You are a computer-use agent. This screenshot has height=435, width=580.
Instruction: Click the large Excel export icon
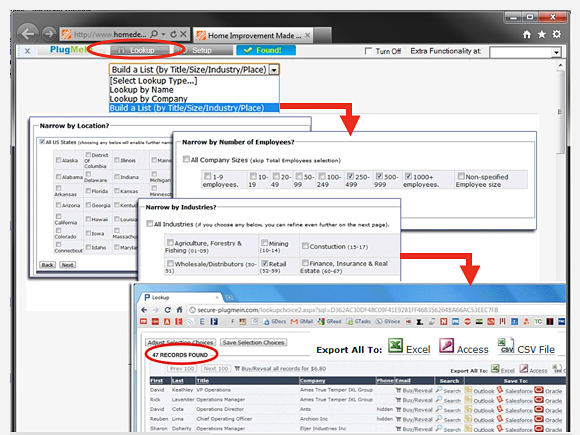click(x=395, y=346)
